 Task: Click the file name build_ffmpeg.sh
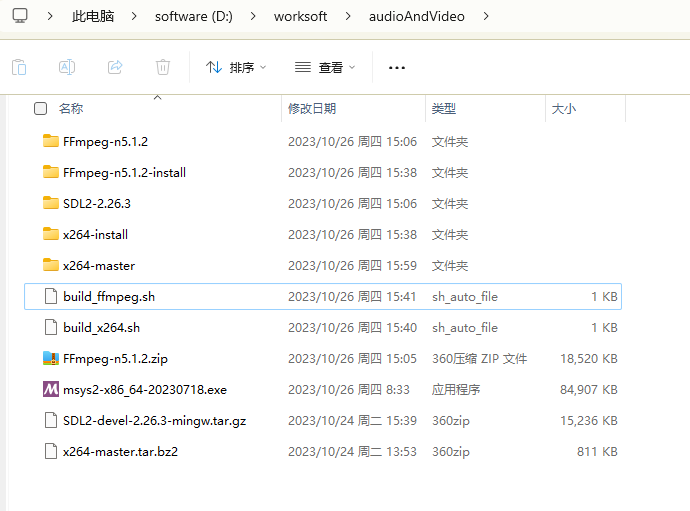[x=109, y=297]
